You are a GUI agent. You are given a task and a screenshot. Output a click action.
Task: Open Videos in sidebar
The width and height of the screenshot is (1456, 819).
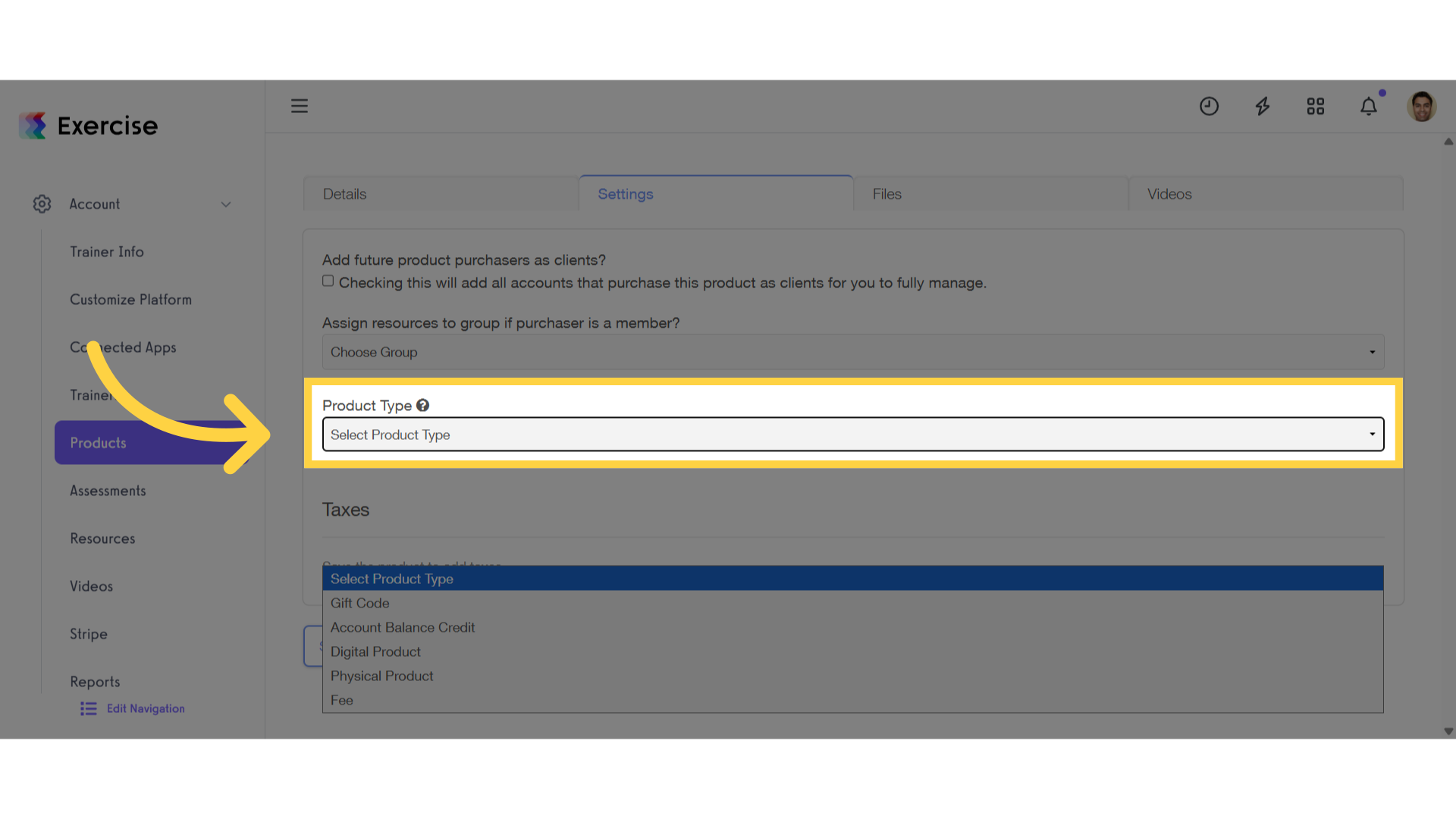coord(91,586)
